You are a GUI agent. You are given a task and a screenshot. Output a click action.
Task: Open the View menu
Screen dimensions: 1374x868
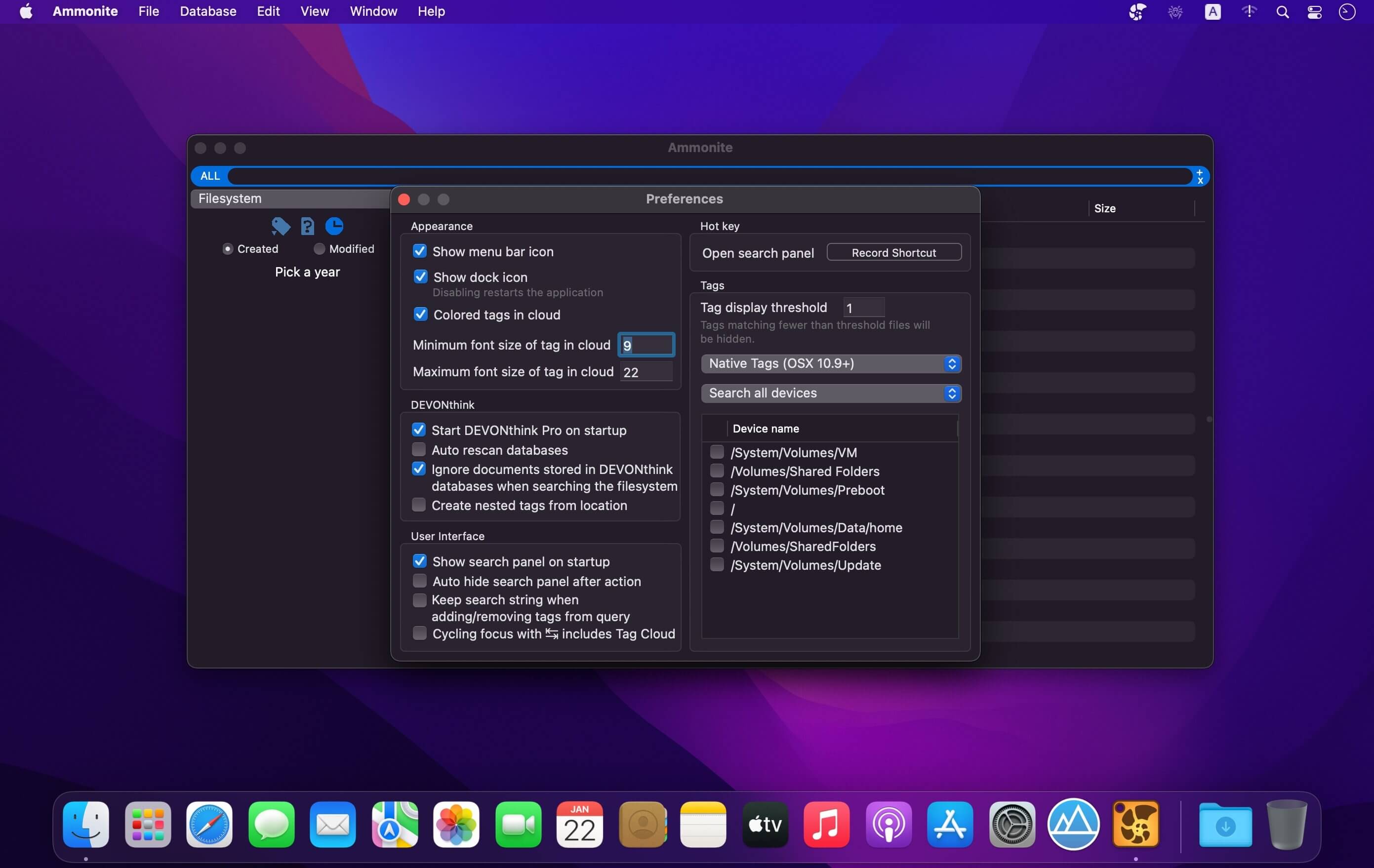pyautogui.click(x=315, y=11)
